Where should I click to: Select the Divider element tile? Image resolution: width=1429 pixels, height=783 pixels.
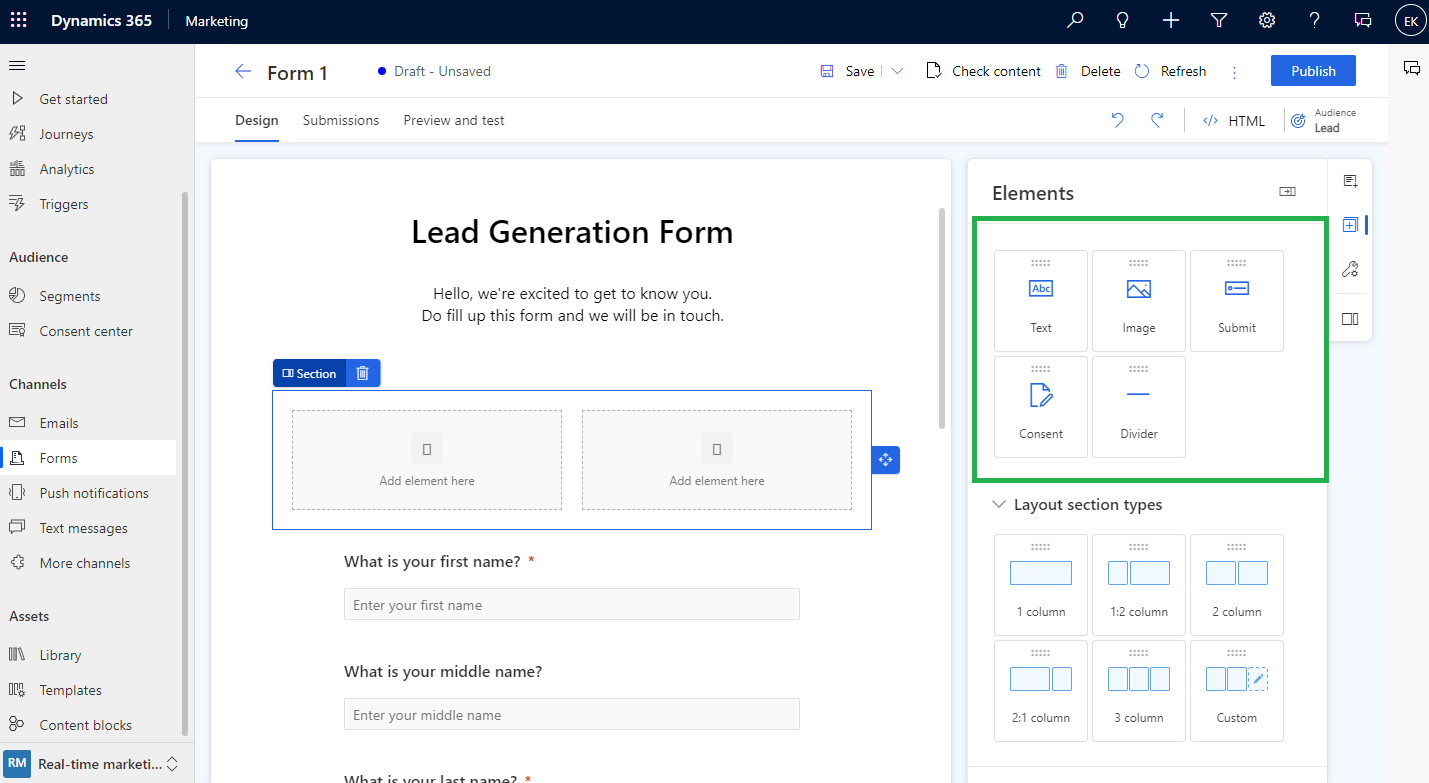coord(1139,407)
